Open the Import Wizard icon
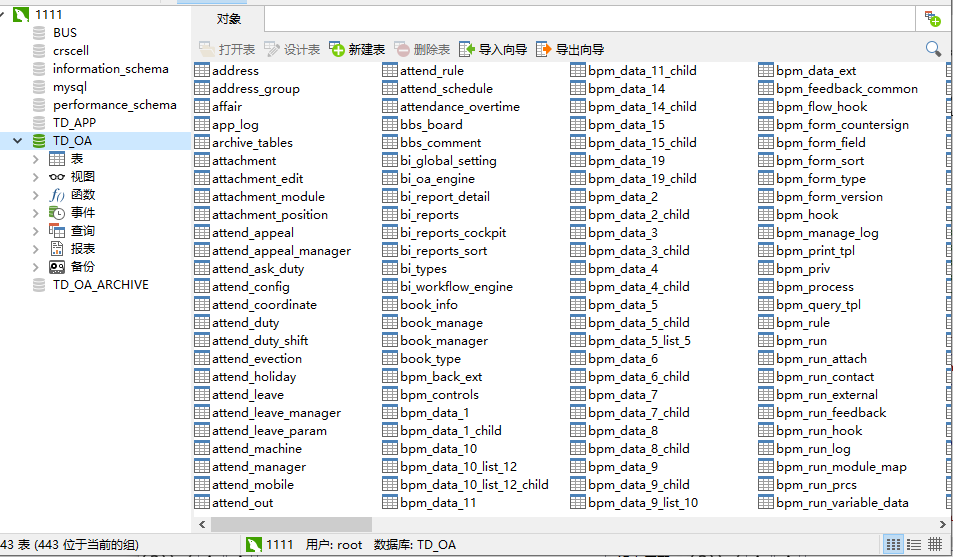This screenshot has width=953, height=557. click(x=467, y=49)
